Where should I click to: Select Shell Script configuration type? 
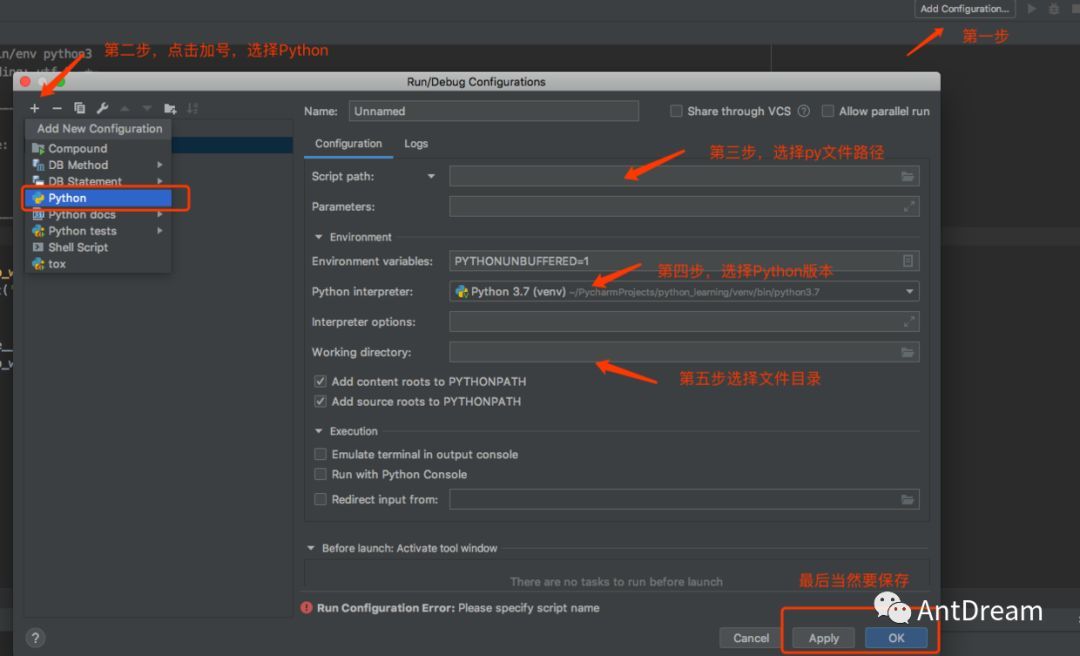[x=98, y=247]
